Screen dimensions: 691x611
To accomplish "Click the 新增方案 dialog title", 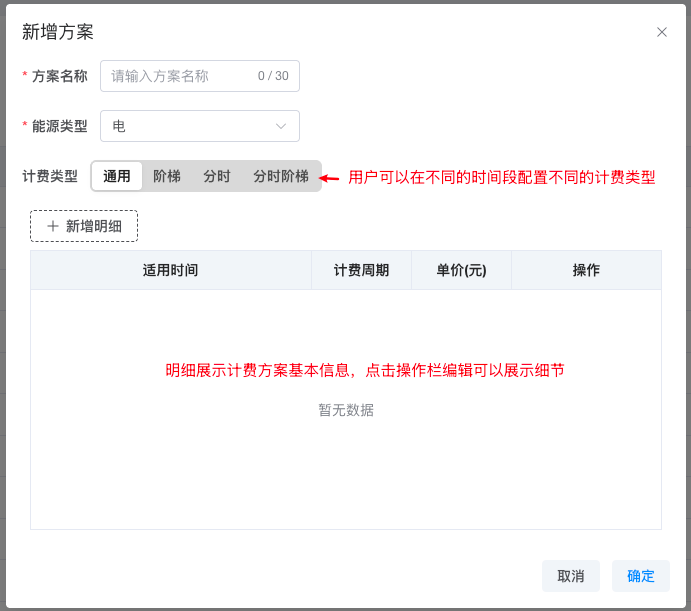I will pyautogui.click(x=58, y=32).
